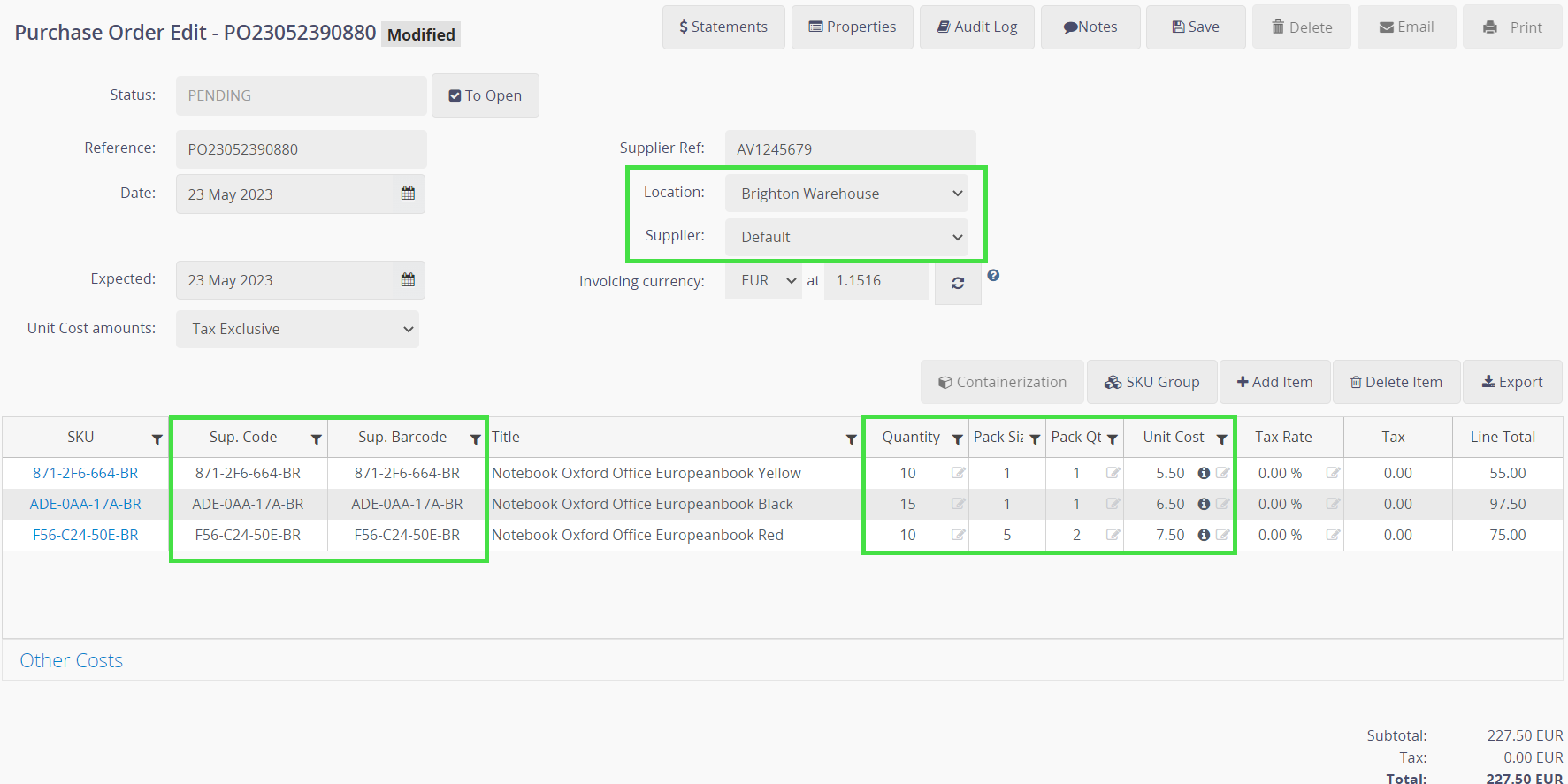Add a new item to the order
The height and width of the screenshot is (784, 1568).
coord(1274,382)
